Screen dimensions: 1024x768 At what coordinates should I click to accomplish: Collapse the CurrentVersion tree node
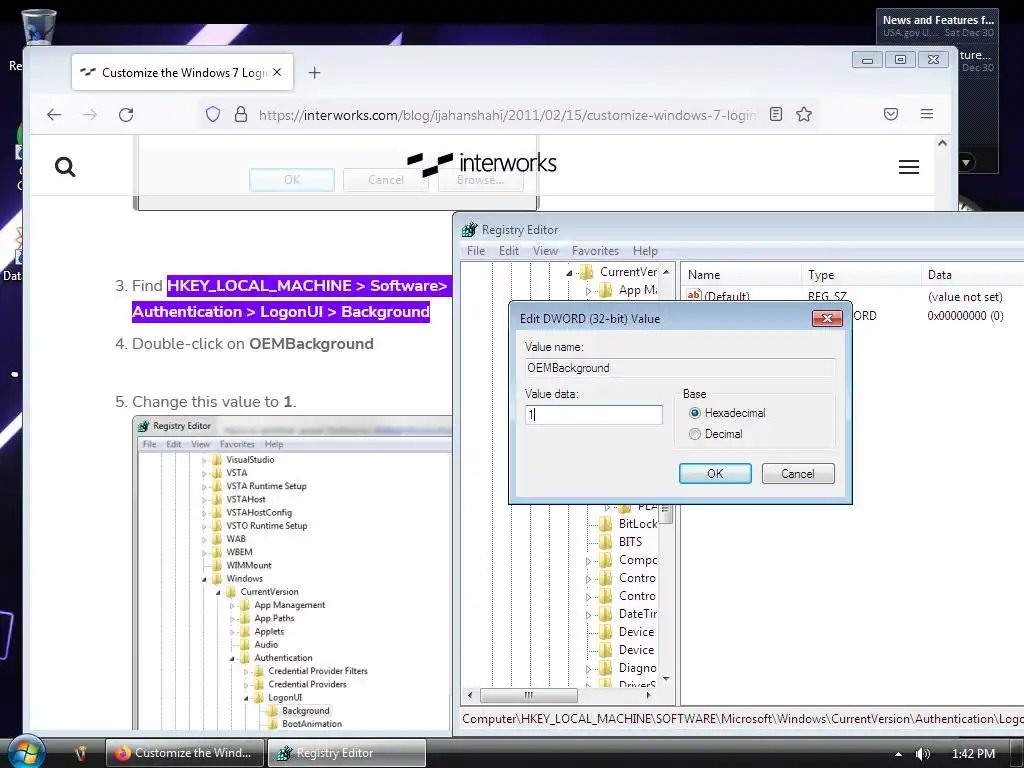[x=569, y=273]
